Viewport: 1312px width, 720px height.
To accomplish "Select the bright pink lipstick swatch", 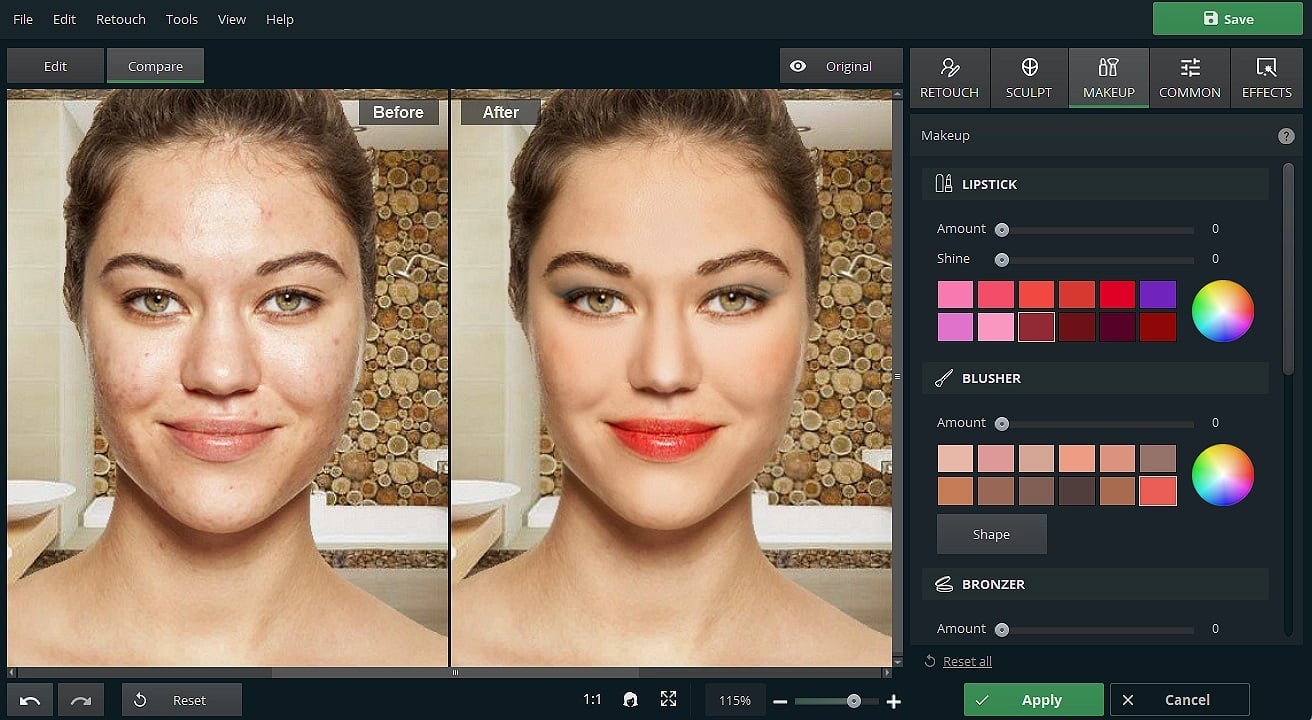I will click(955, 294).
